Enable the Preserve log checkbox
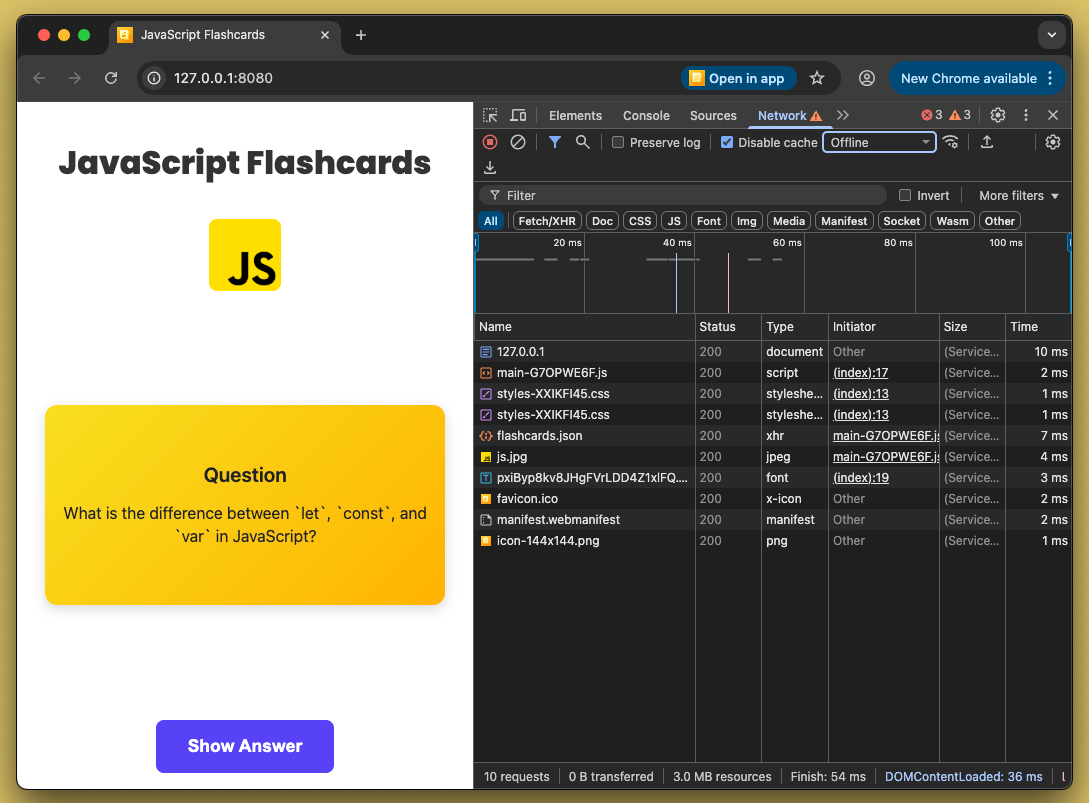 click(x=617, y=142)
